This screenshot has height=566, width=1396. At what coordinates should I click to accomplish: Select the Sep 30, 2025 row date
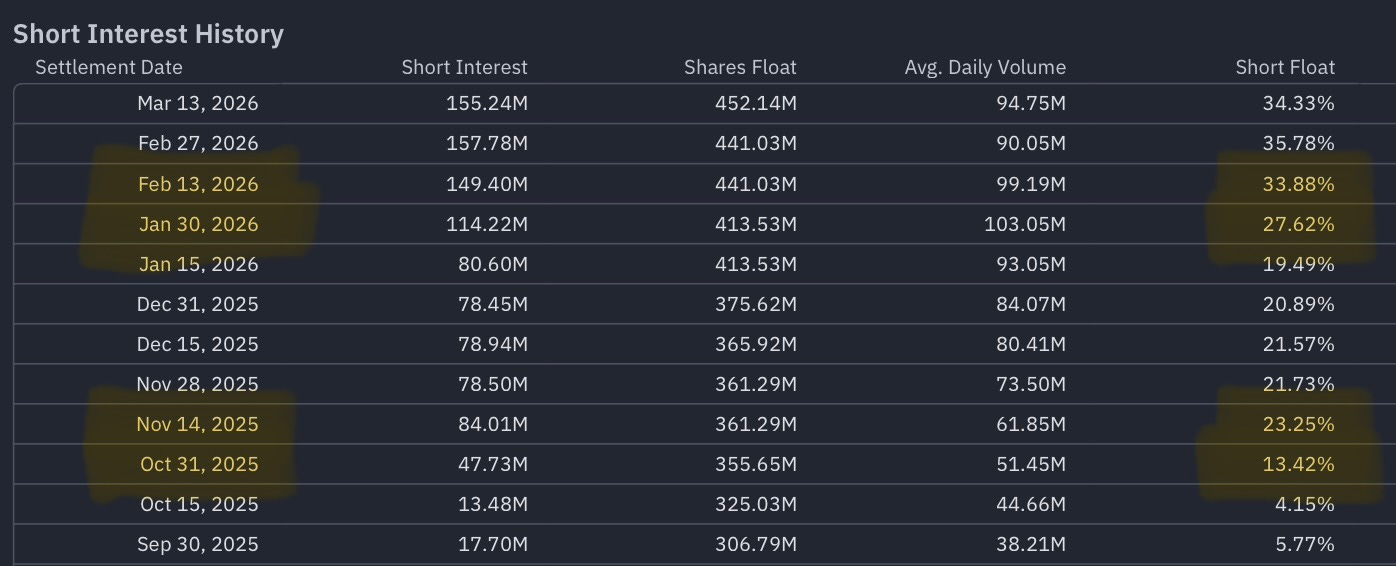point(198,544)
